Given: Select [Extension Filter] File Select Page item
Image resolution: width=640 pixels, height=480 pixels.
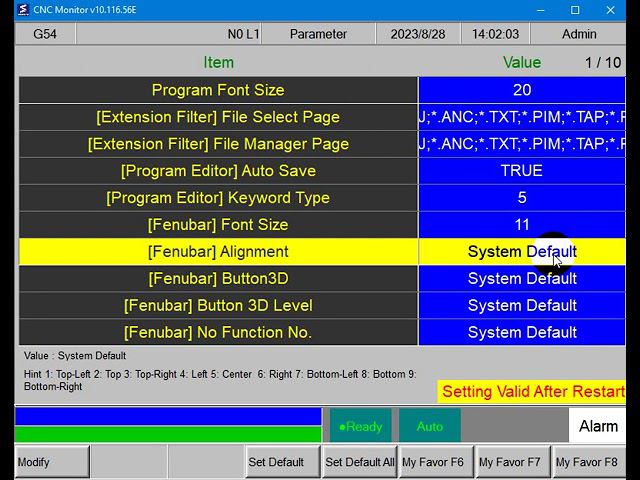Looking at the screenshot, I should [x=218, y=117].
